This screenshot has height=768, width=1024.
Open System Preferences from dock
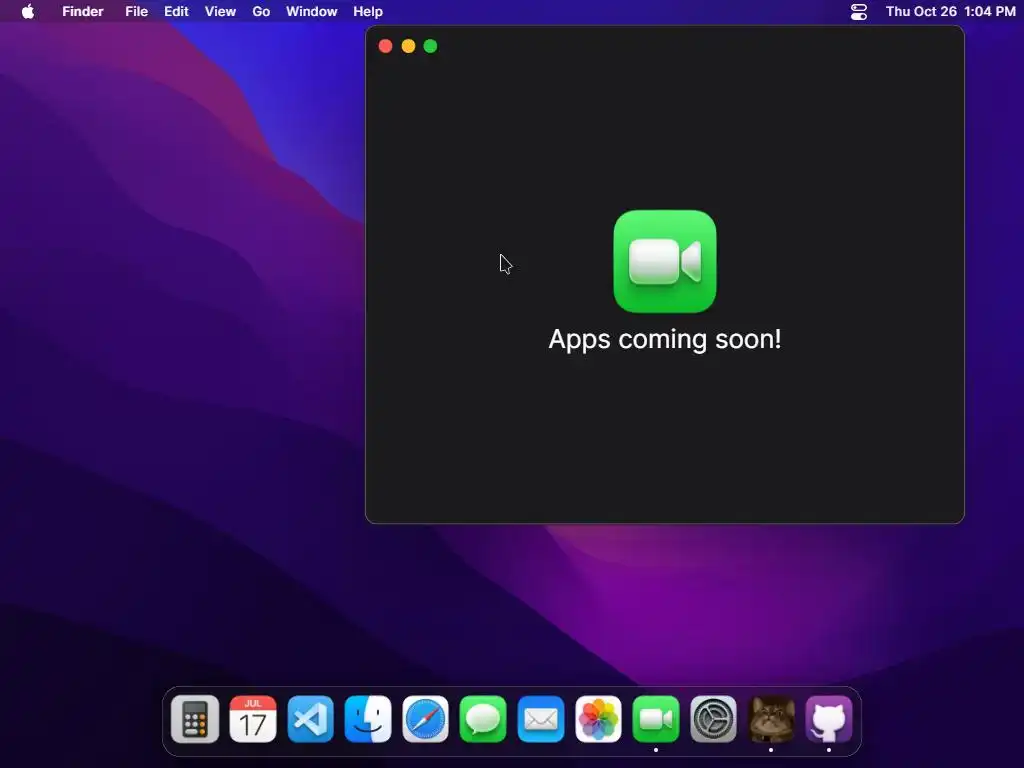[x=713, y=719]
